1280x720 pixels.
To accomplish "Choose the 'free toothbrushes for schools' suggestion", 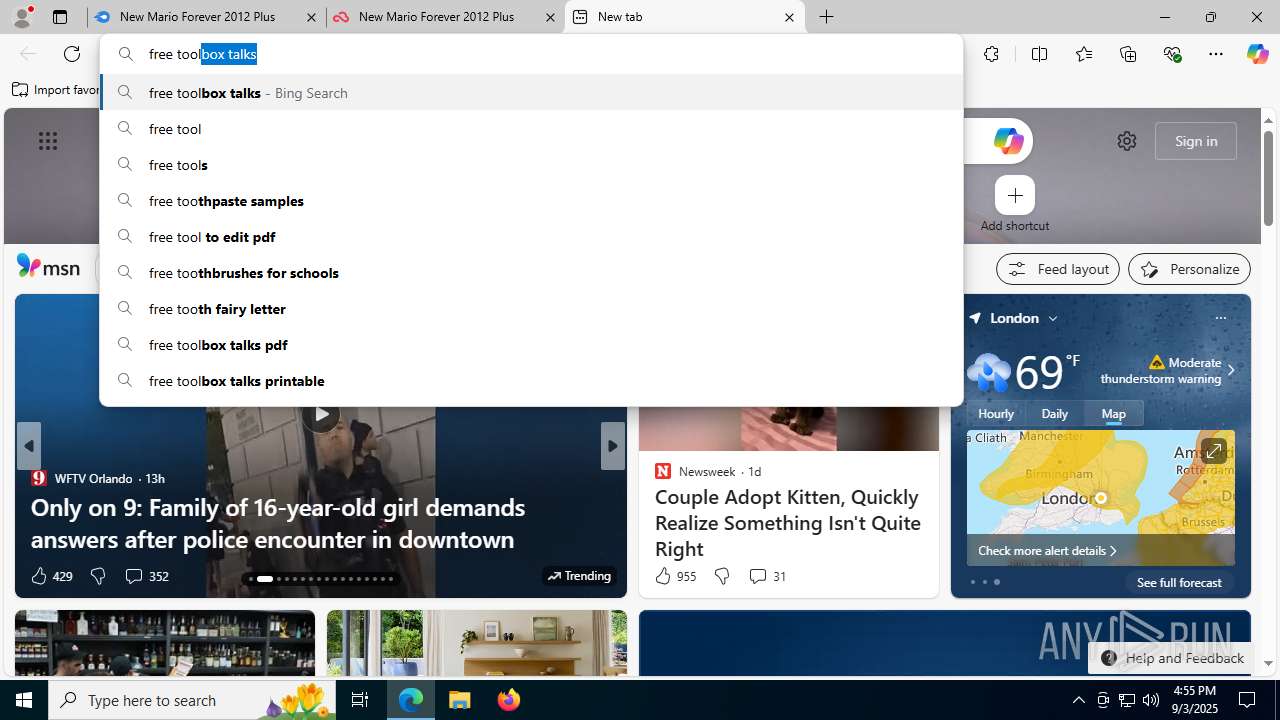I will click(531, 273).
